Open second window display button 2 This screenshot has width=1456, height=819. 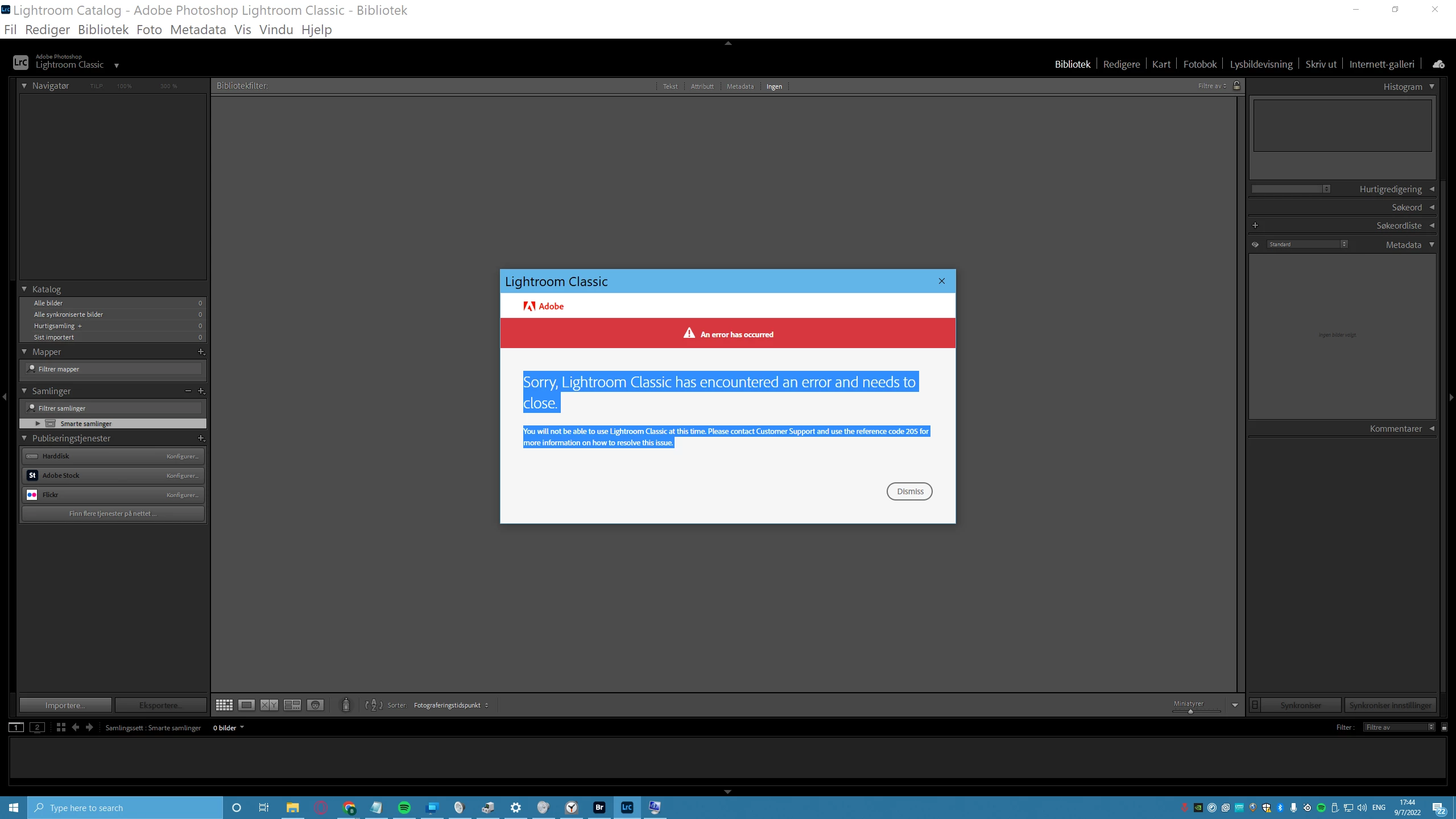(x=37, y=727)
